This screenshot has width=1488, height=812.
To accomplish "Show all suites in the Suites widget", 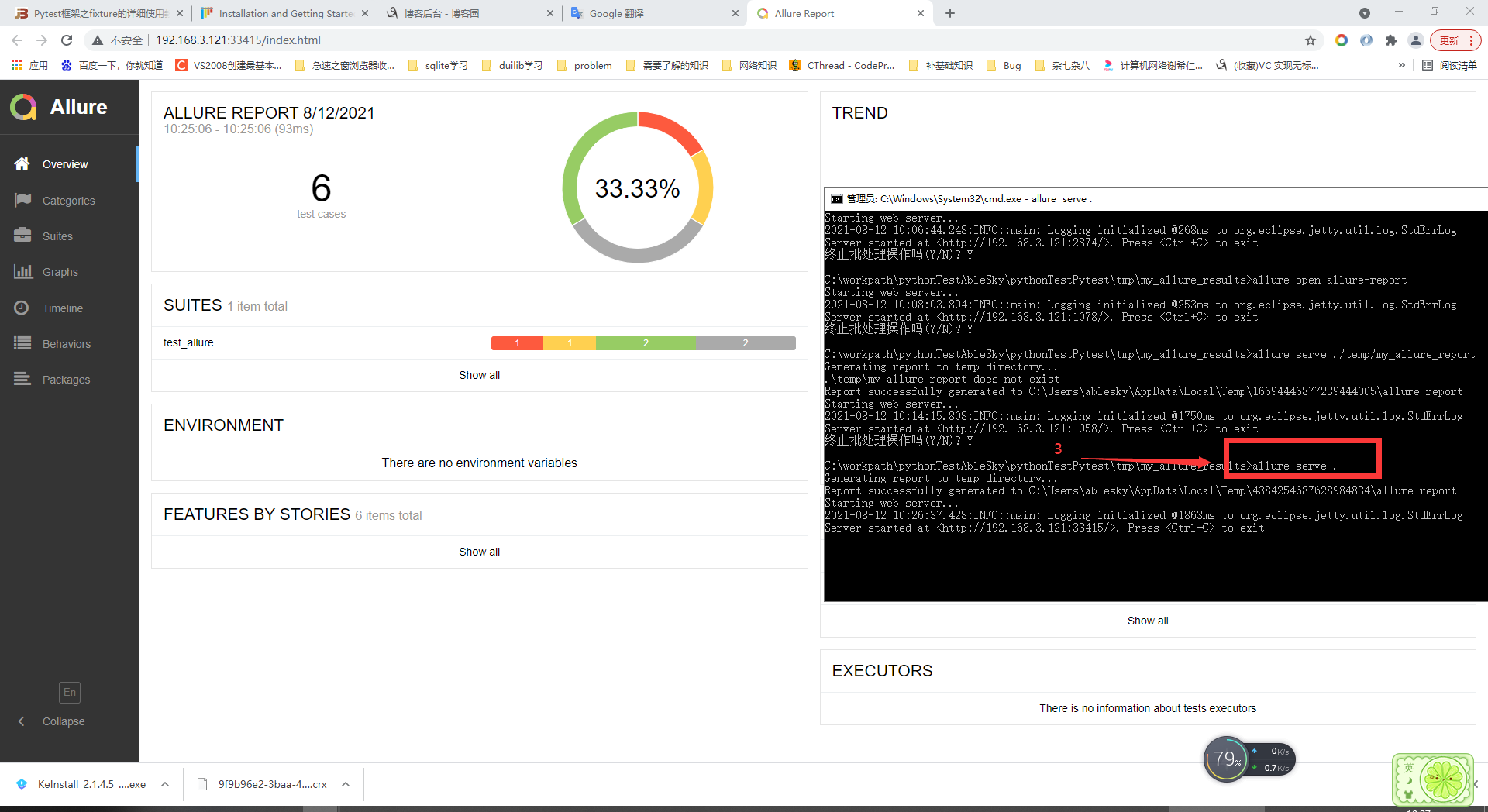I will coord(479,375).
